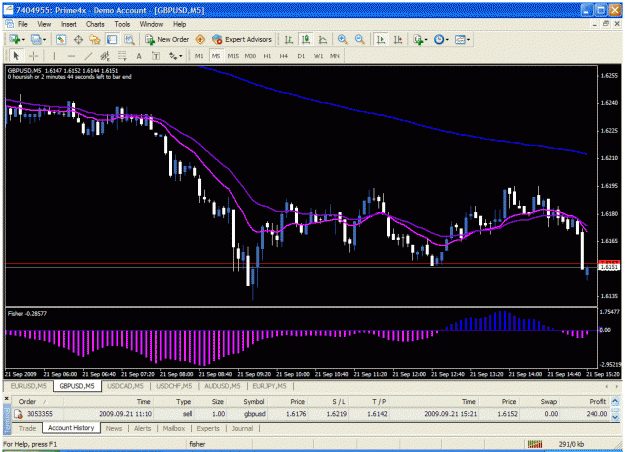The height and width of the screenshot is (452, 625).
Task: Click the 'fisher' profile in the status bar
Action: 197,444
